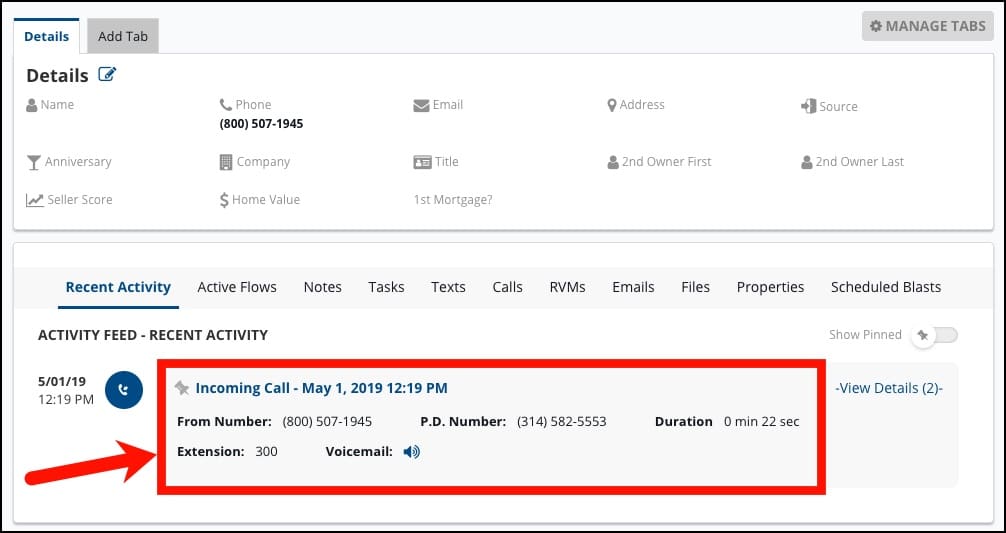This screenshot has width=1006, height=533.
Task: Pin the Incoming Call activity entry
Action: click(x=182, y=388)
